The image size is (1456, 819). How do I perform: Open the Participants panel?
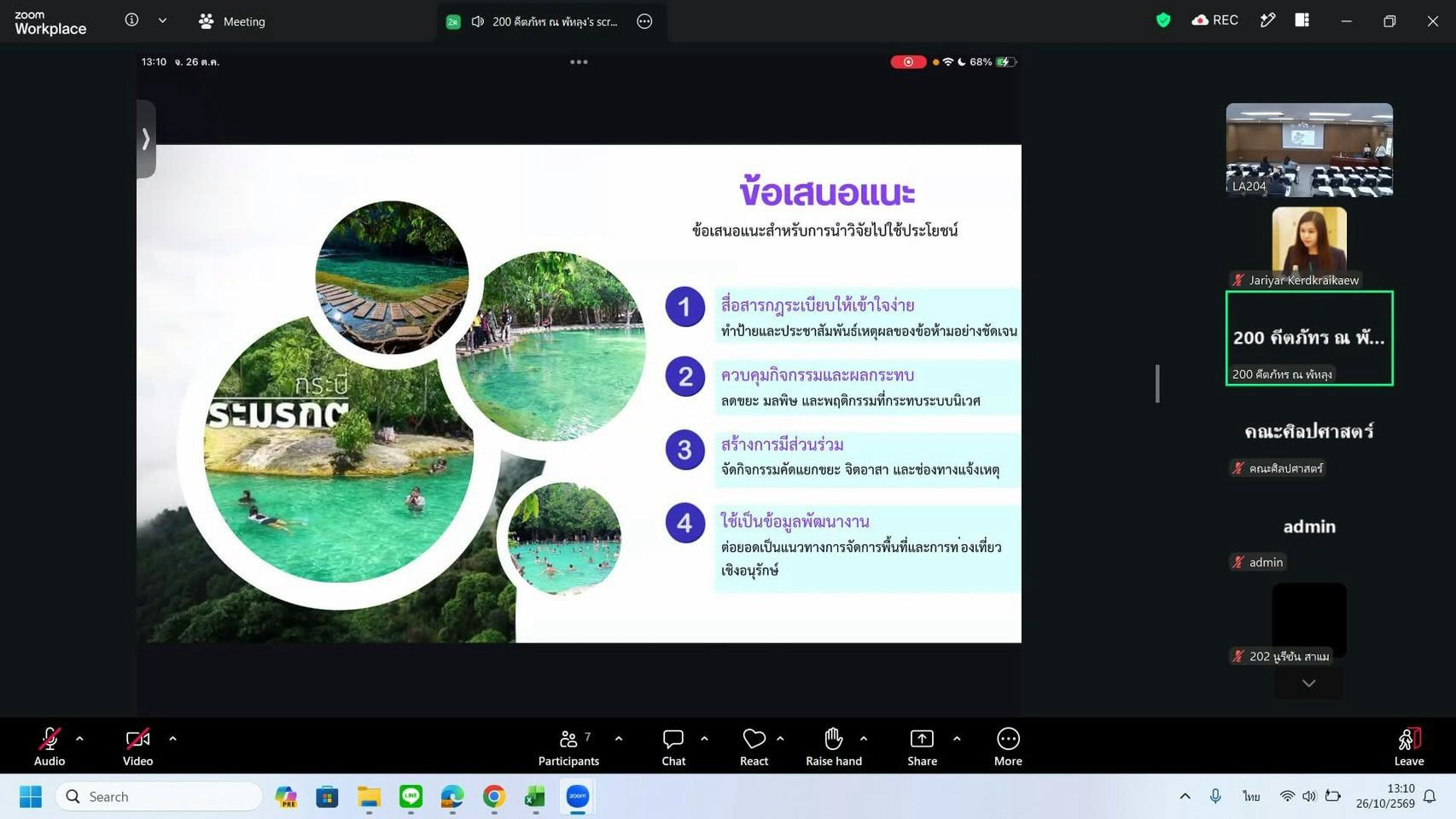[x=568, y=746]
